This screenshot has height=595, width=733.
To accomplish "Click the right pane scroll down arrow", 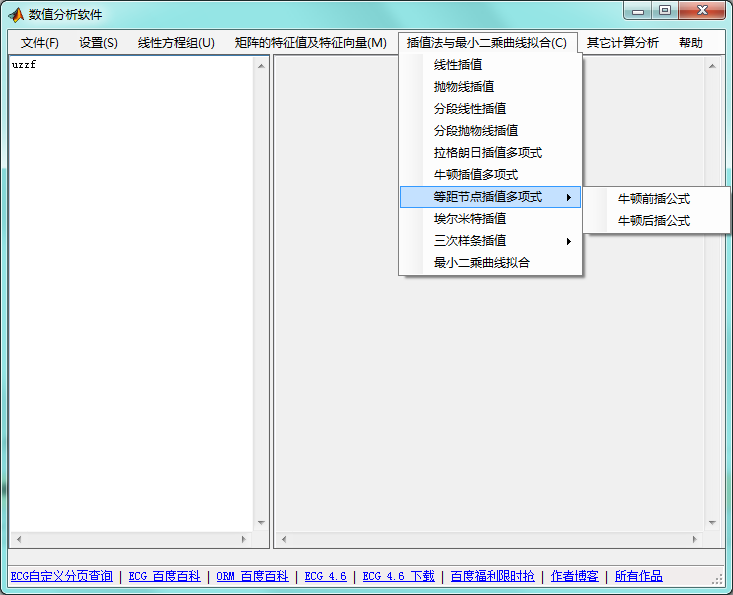I will click(x=712, y=523).
